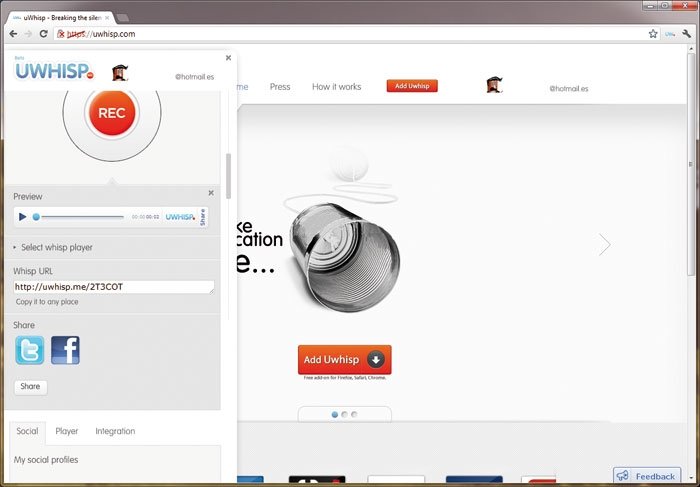Click 'Copy it to any place' text
The width and height of the screenshot is (700, 487).
click(47, 302)
